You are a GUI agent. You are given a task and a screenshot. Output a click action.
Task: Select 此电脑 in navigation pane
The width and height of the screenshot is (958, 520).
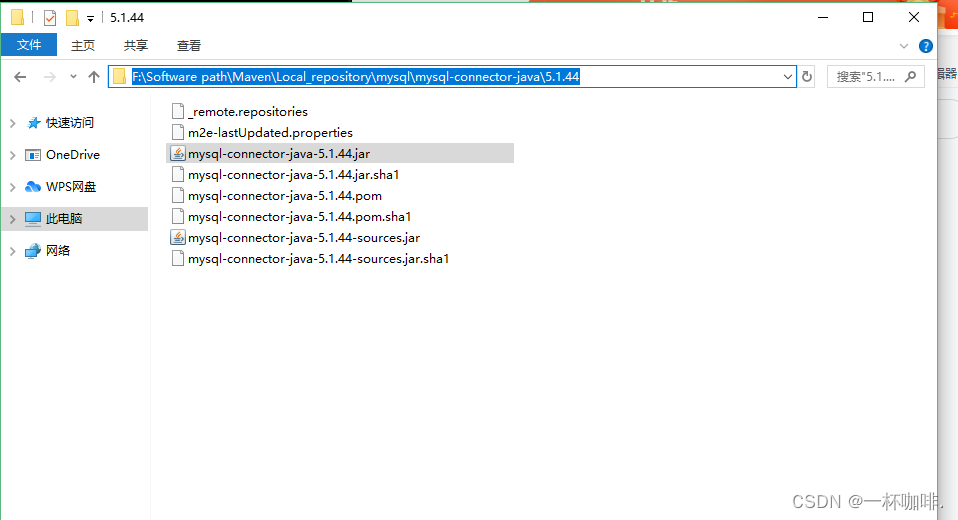(x=64, y=219)
